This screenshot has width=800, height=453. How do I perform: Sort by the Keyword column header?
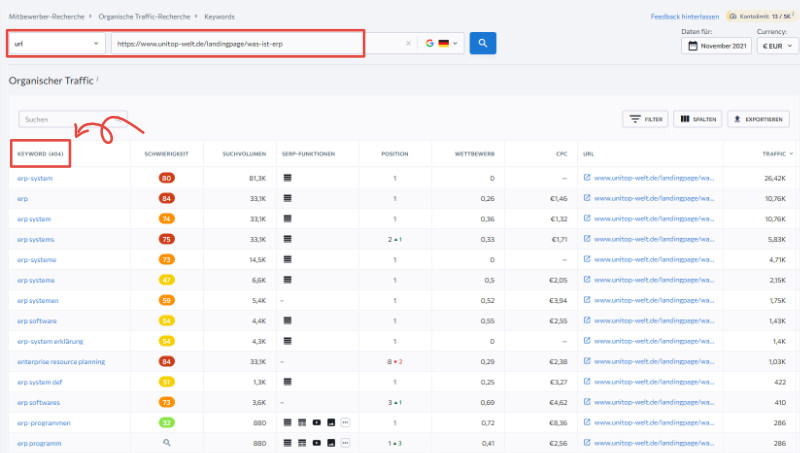pos(40,154)
